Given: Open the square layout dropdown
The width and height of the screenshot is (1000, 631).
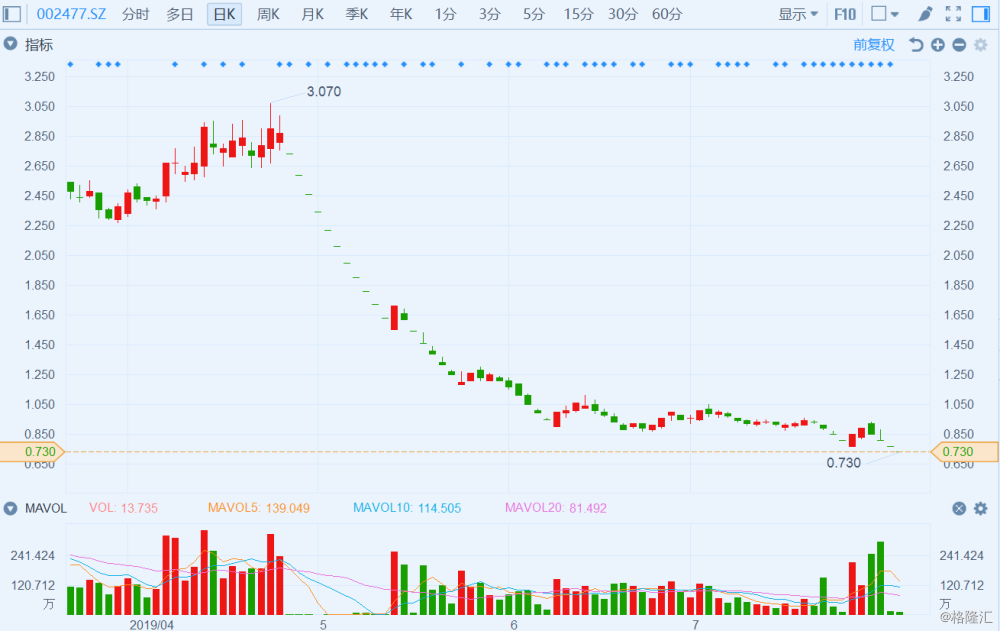Looking at the screenshot, I should click(x=884, y=14).
